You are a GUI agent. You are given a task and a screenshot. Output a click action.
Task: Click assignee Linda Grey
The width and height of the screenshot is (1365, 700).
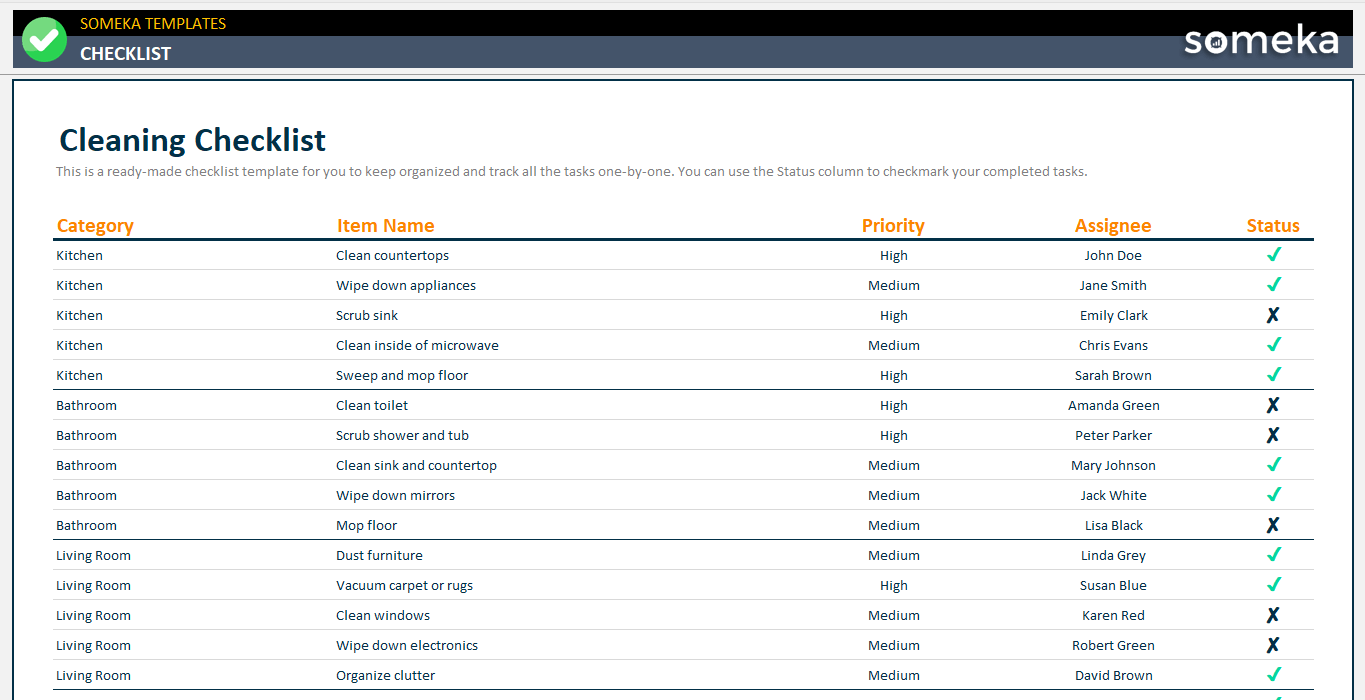pyautogui.click(x=1113, y=556)
